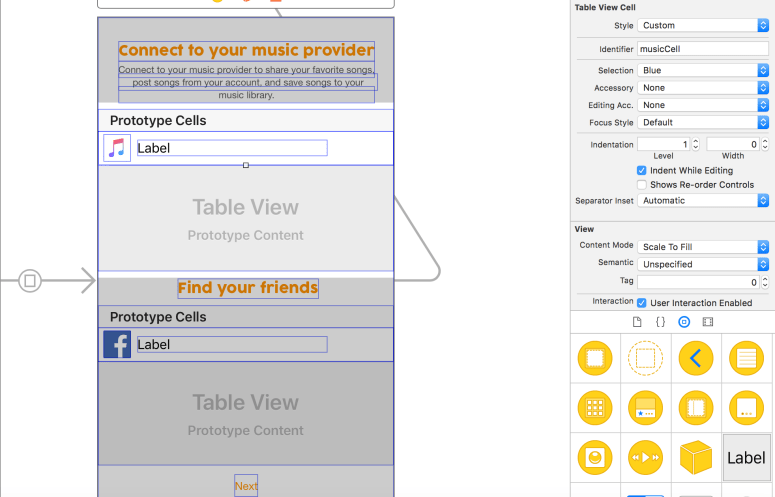
Task: Select the Table View Controller library icon
Action: [x=746, y=357]
